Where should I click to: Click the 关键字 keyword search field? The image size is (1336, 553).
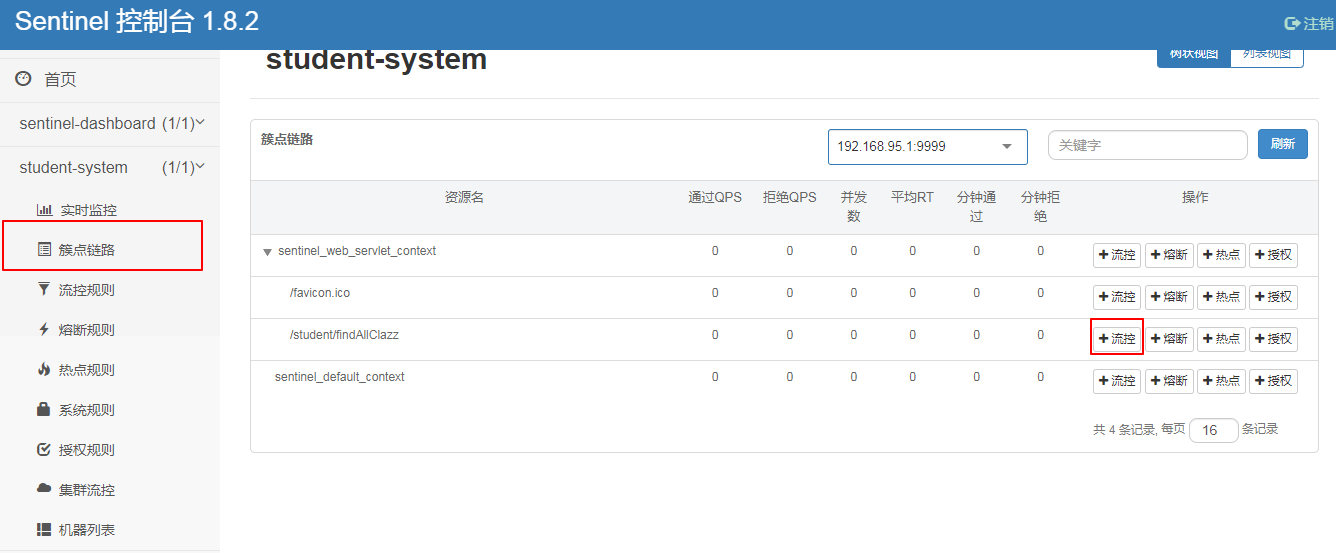click(1147, 145)
